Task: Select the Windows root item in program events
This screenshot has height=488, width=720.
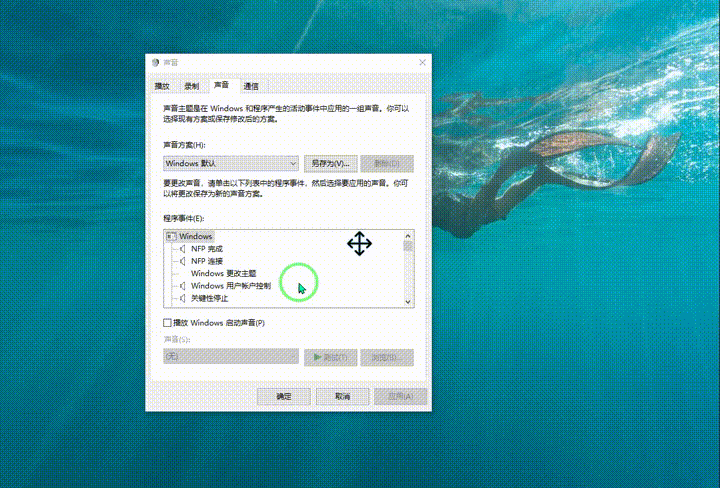Action: [196, 236]
